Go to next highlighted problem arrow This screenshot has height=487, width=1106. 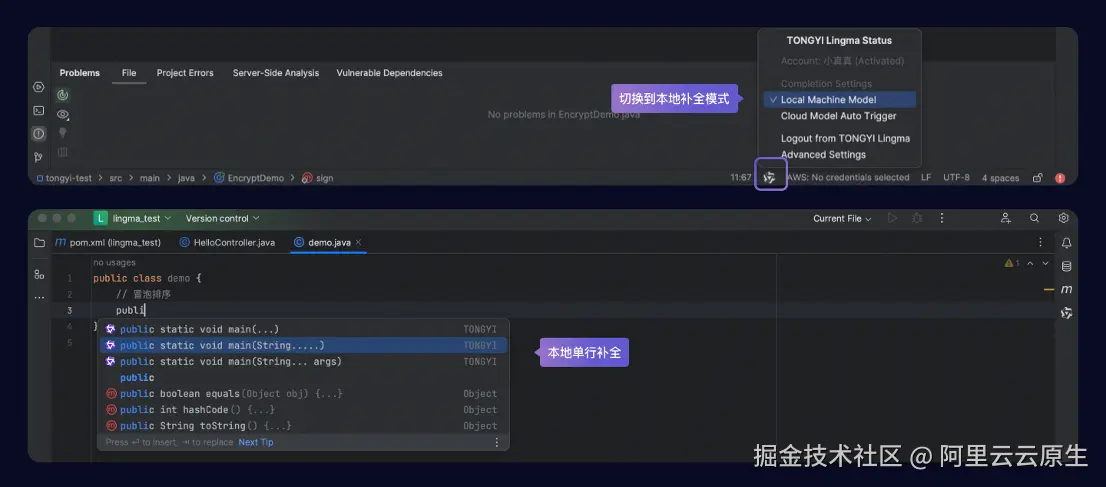pyautogui.click(x=1045, y=263)
